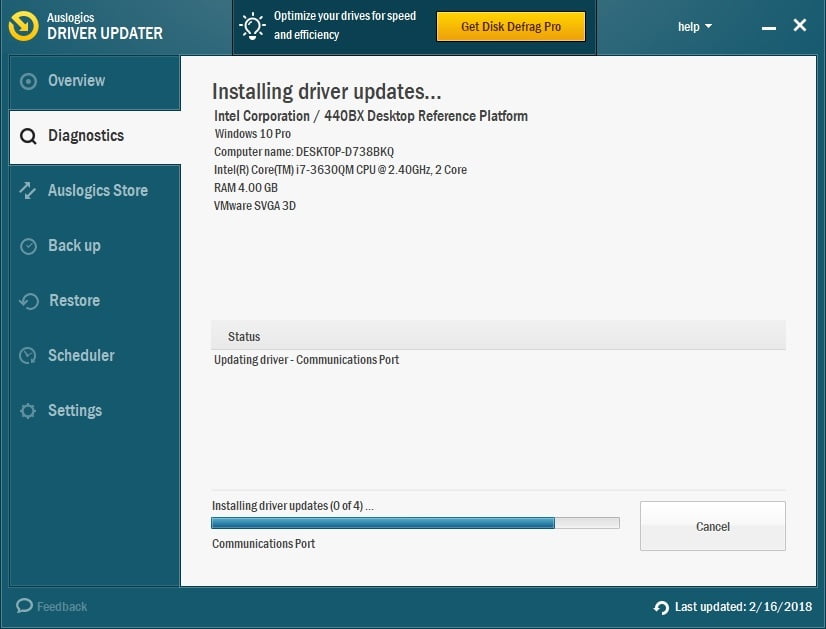Cancel the driver update installation
826x629 pixels.
click(712, 526)
